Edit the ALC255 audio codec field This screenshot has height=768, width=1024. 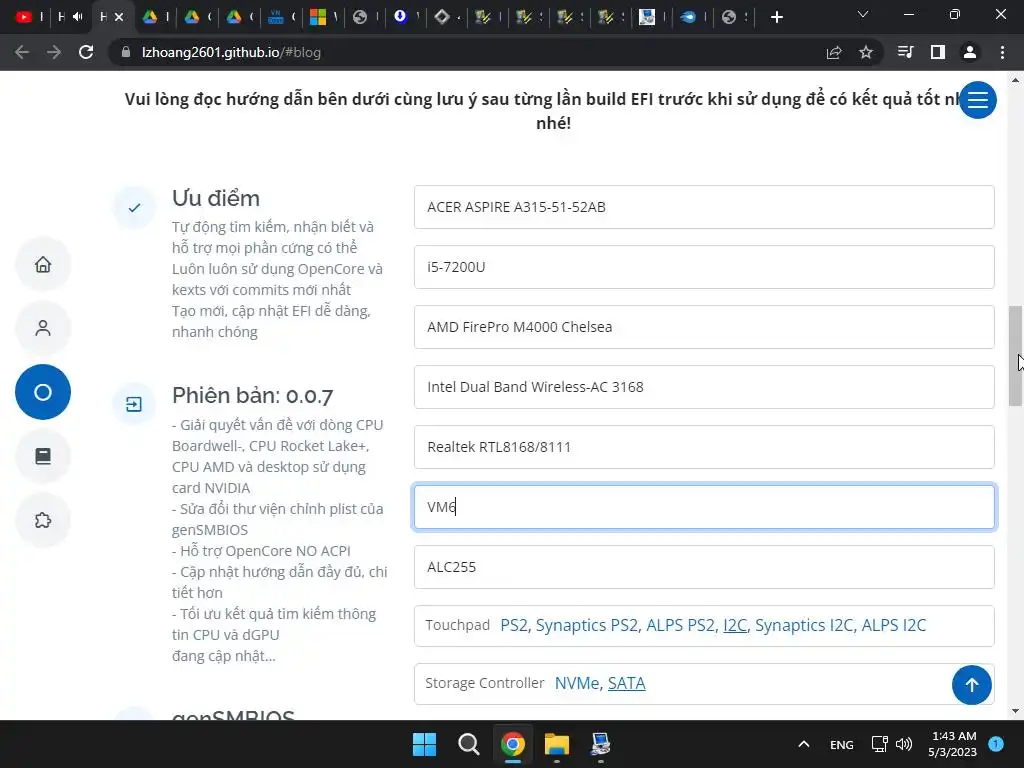[x=704, y=567]
